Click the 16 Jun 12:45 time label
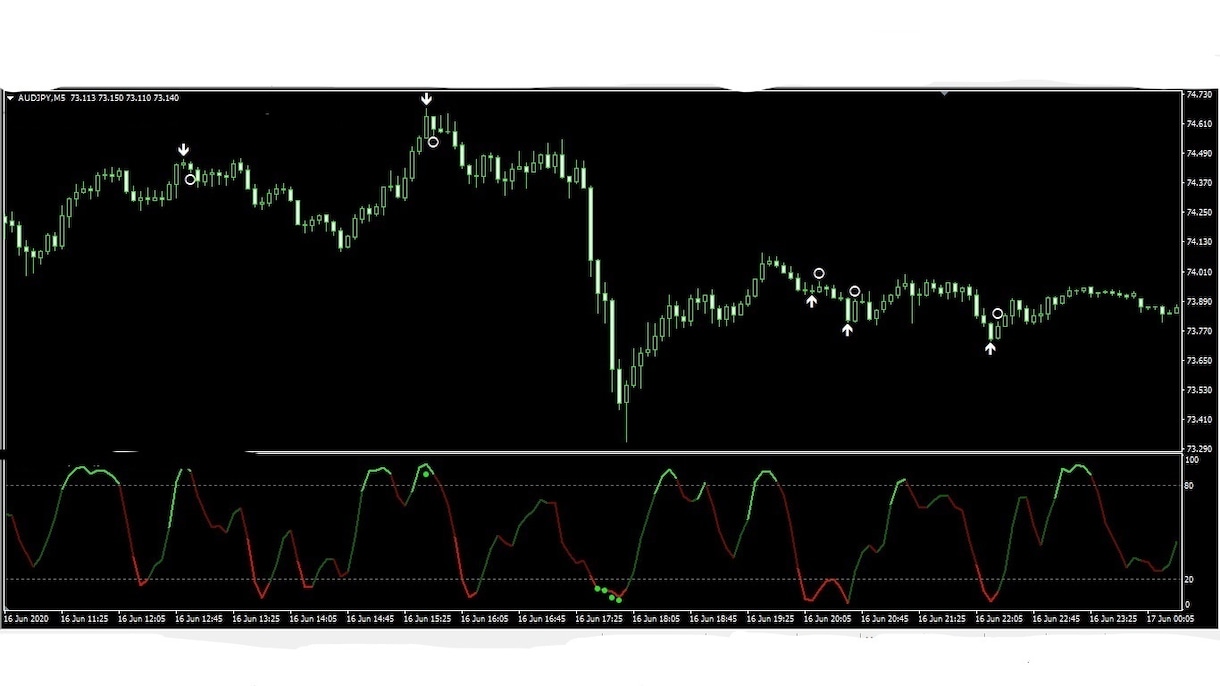 click(199, 619)
